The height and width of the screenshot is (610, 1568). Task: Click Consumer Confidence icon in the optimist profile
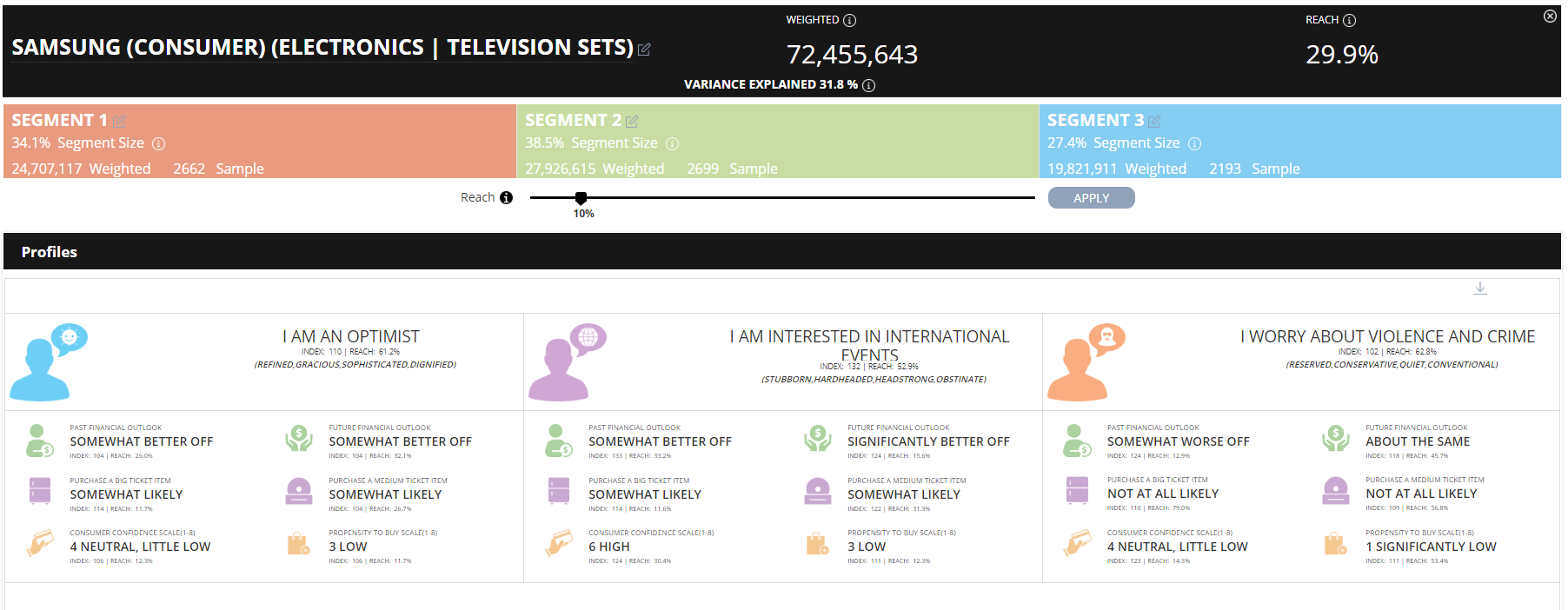click(x=40, y=544)
